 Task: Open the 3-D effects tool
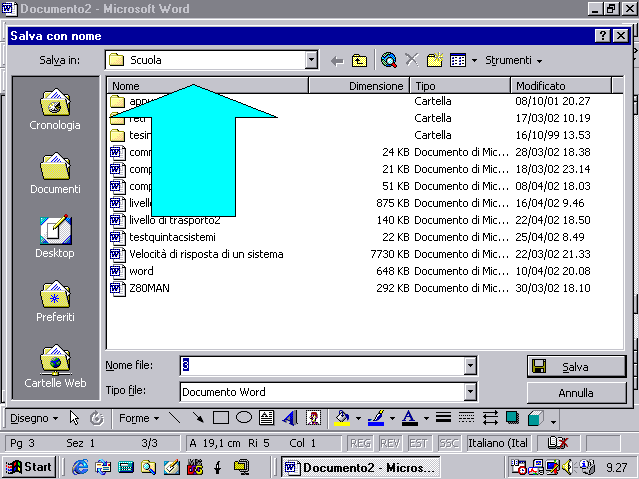click(x=535, y=418)
